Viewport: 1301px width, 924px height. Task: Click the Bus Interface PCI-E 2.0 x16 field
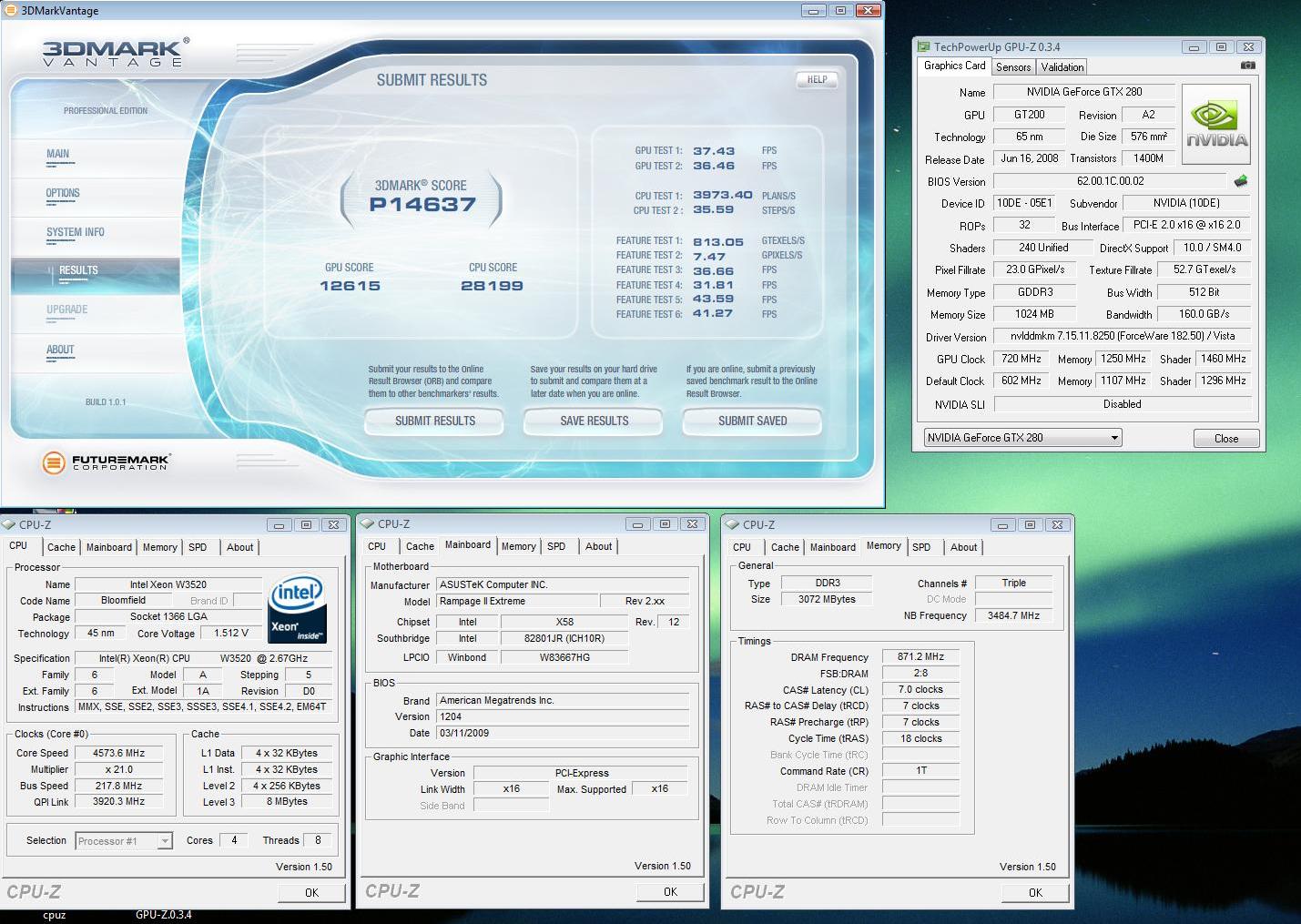1187,226
